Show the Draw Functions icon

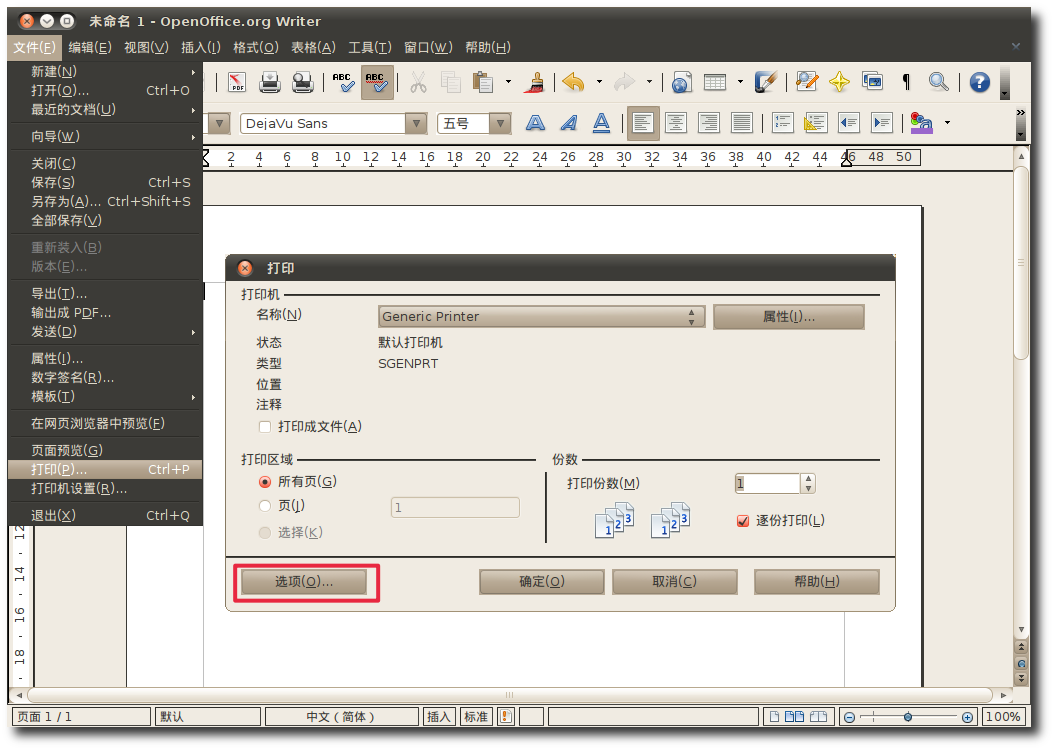pyautogui.click(x=766, y=83)
